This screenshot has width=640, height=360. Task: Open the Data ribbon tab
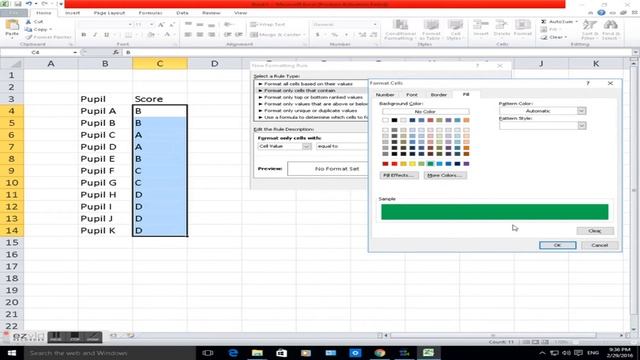(x=182, y=13)
